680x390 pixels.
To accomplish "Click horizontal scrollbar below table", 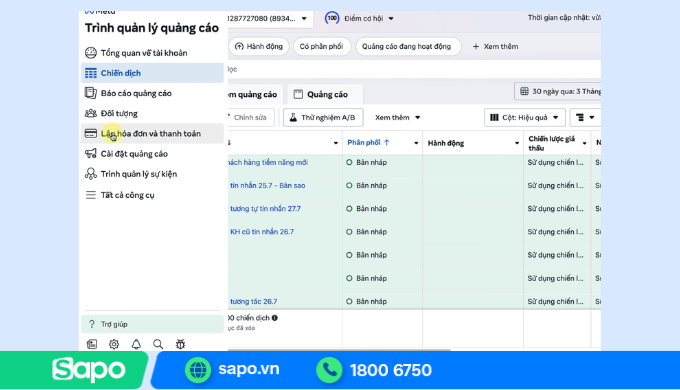I will [x=339, y=349].
